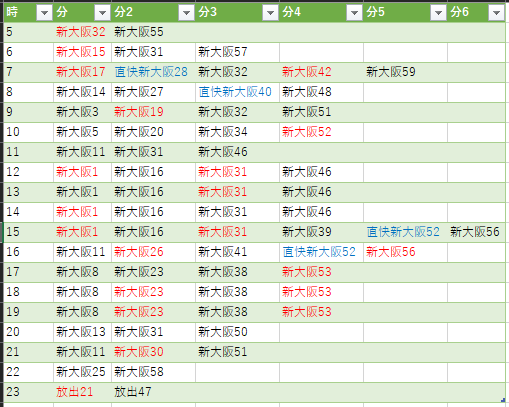509x407 pixels.
Task: Open the 分5 column filter dropdown
Action: (x=438, y=13)
